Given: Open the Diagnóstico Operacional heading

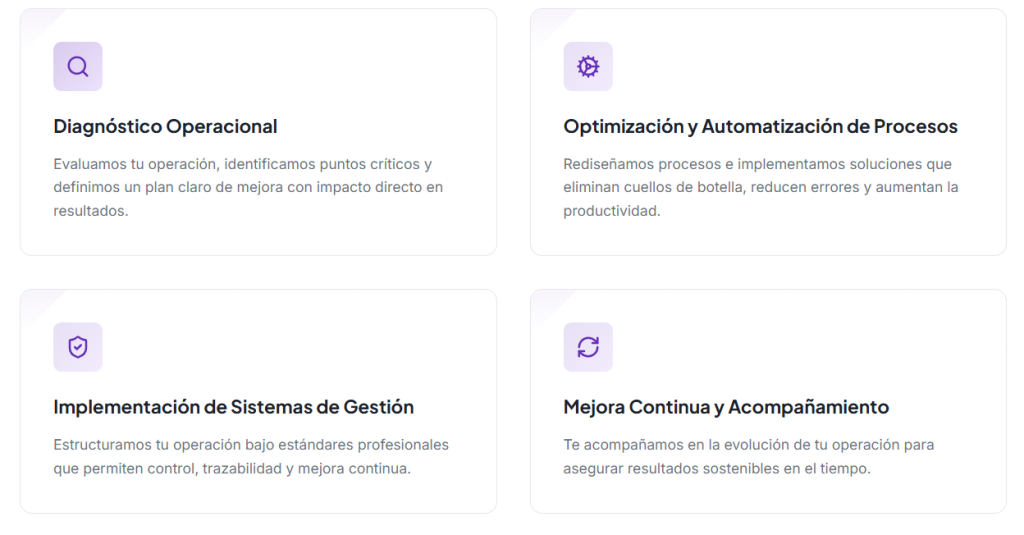Looking at the screenshot, I should (165, 127).
